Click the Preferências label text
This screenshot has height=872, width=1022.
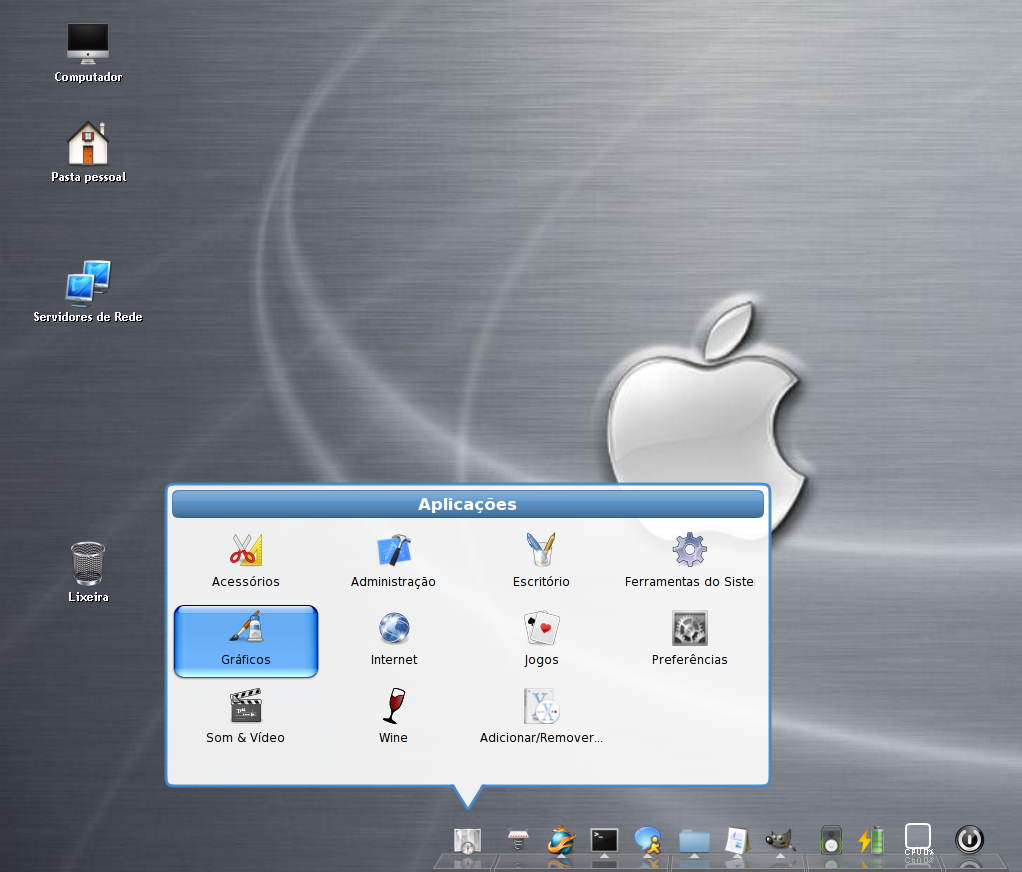pyautogui.click(x=690, y=660)
